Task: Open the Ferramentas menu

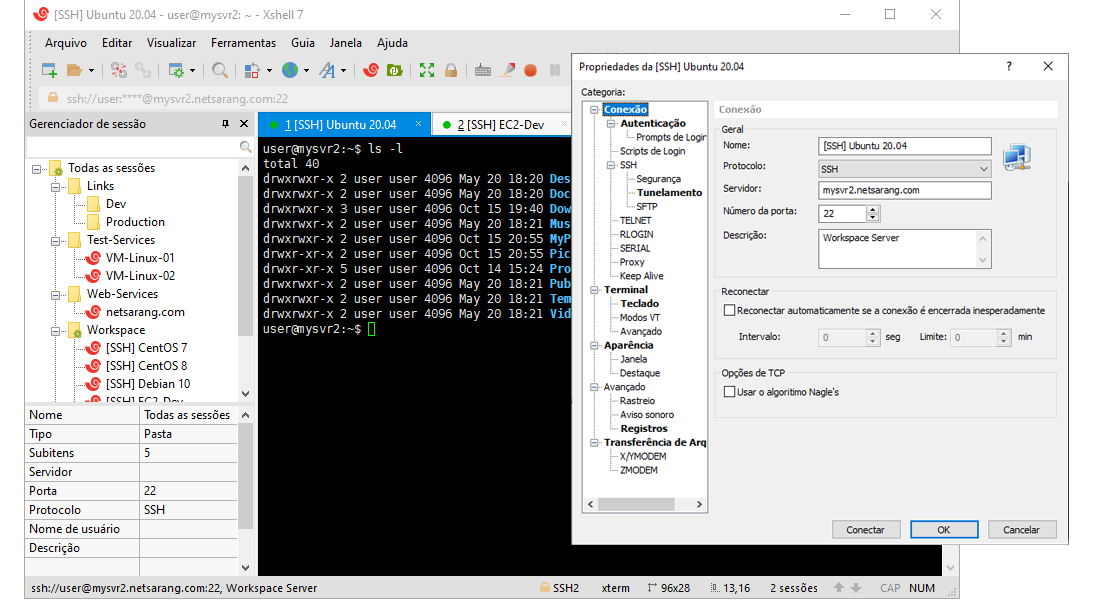Action: (x=243, y=43)
